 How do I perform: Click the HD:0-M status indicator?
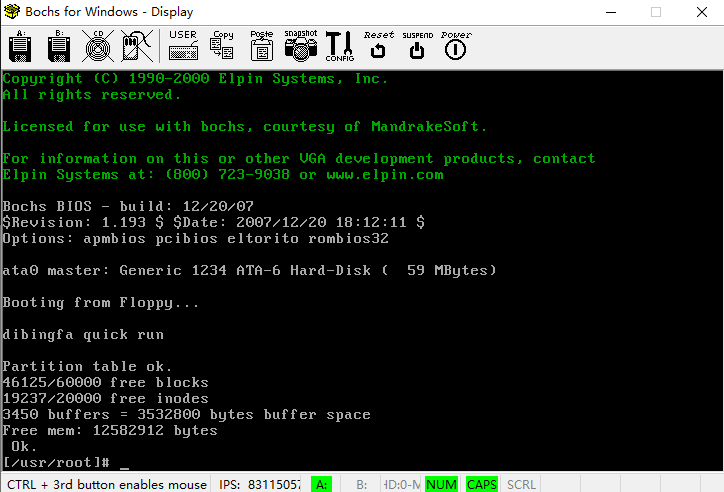click(401, 485)
